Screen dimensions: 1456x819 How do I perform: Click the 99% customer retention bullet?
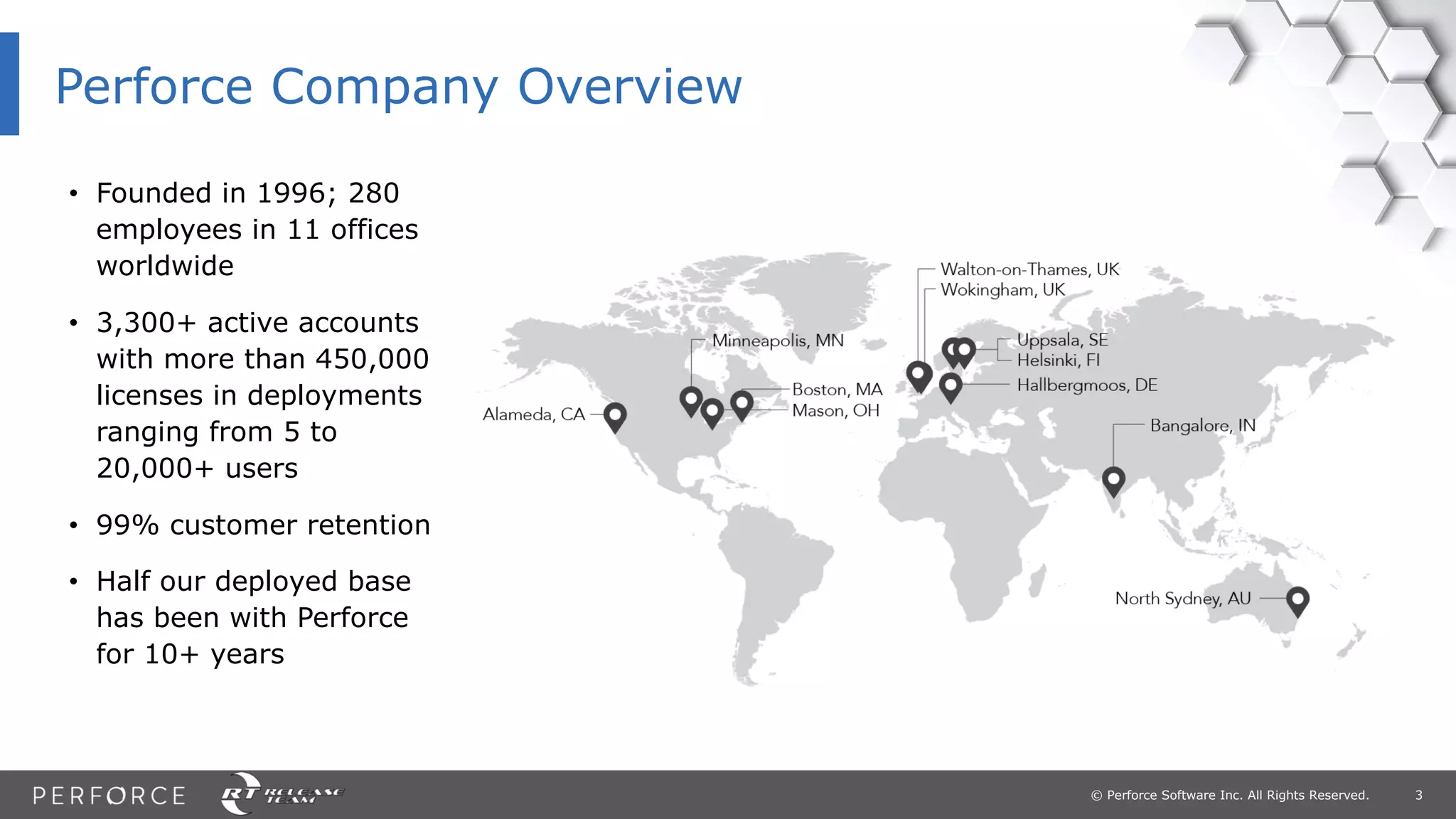263,525
